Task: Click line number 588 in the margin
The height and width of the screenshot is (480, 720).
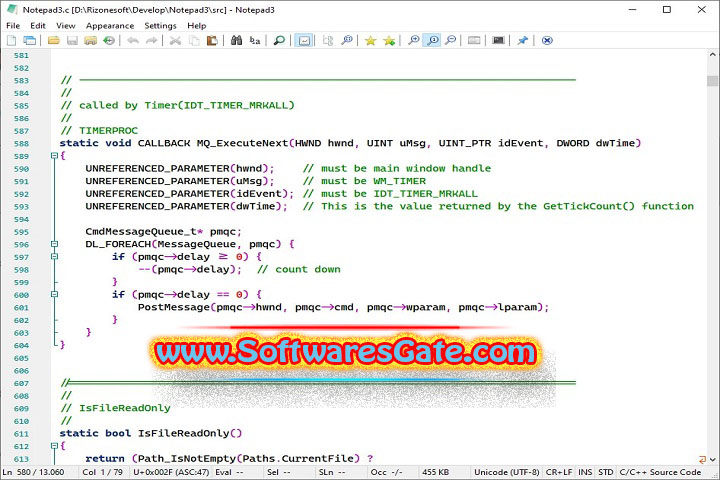Action: point(21,143)
